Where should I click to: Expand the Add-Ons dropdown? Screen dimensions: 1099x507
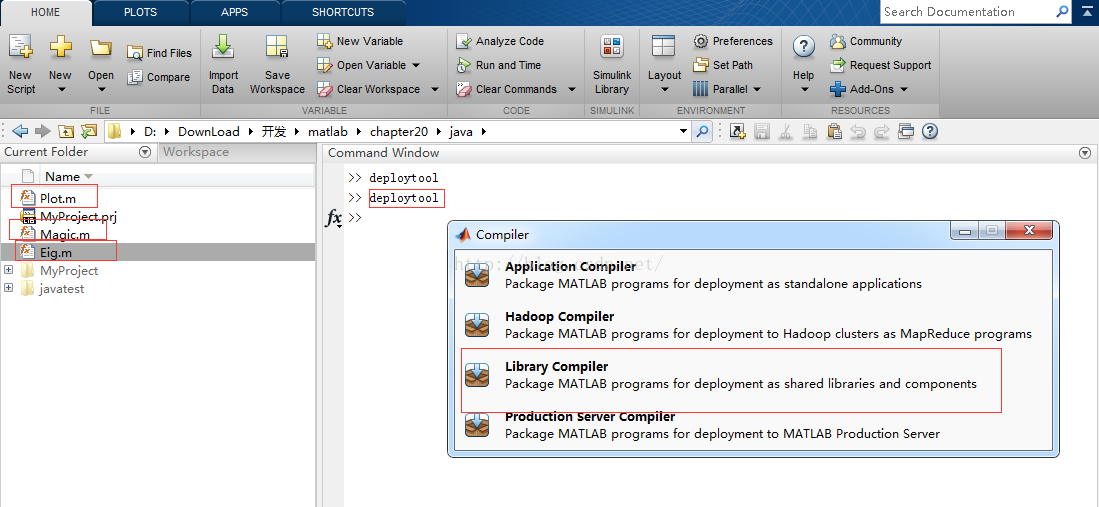coord(903,89)
